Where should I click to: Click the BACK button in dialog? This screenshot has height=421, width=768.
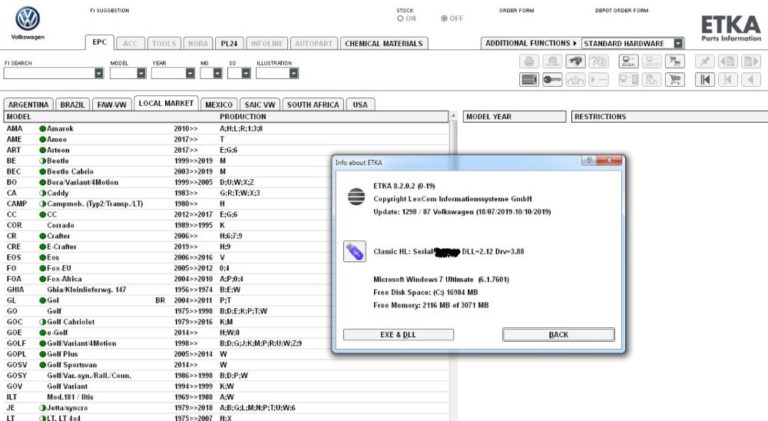[x=558, y=334]
